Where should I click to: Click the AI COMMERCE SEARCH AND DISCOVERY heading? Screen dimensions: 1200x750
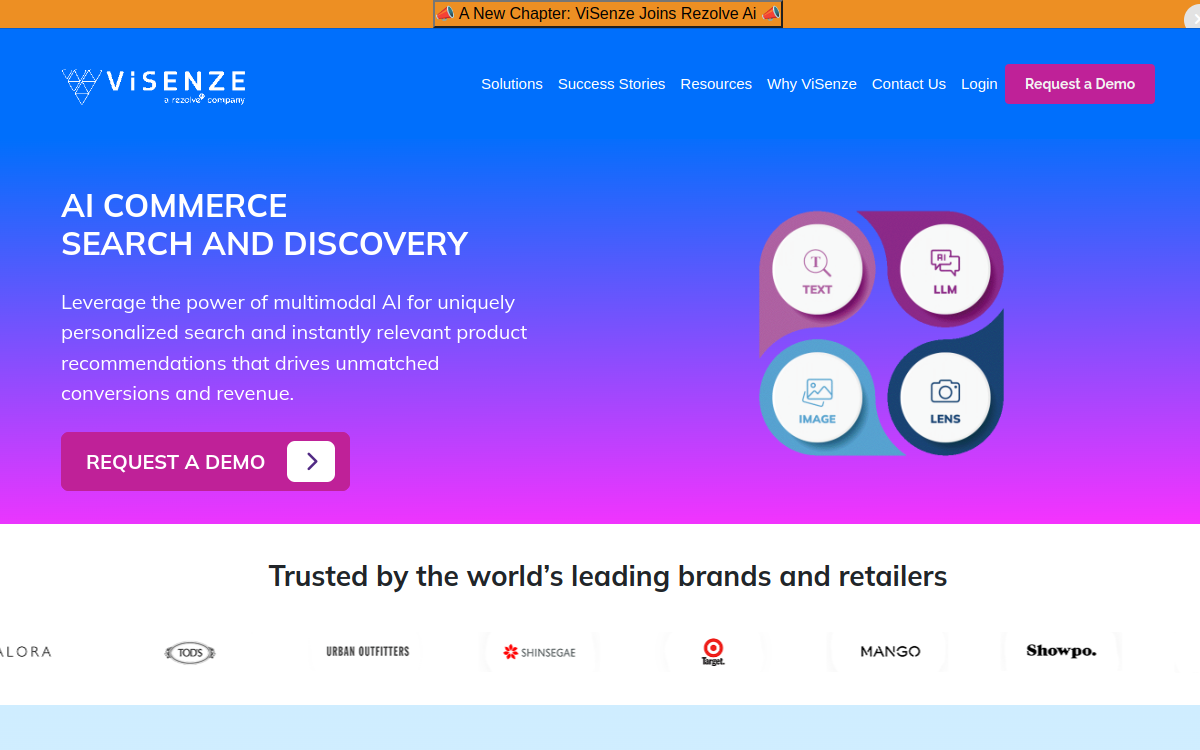[265, 224]
